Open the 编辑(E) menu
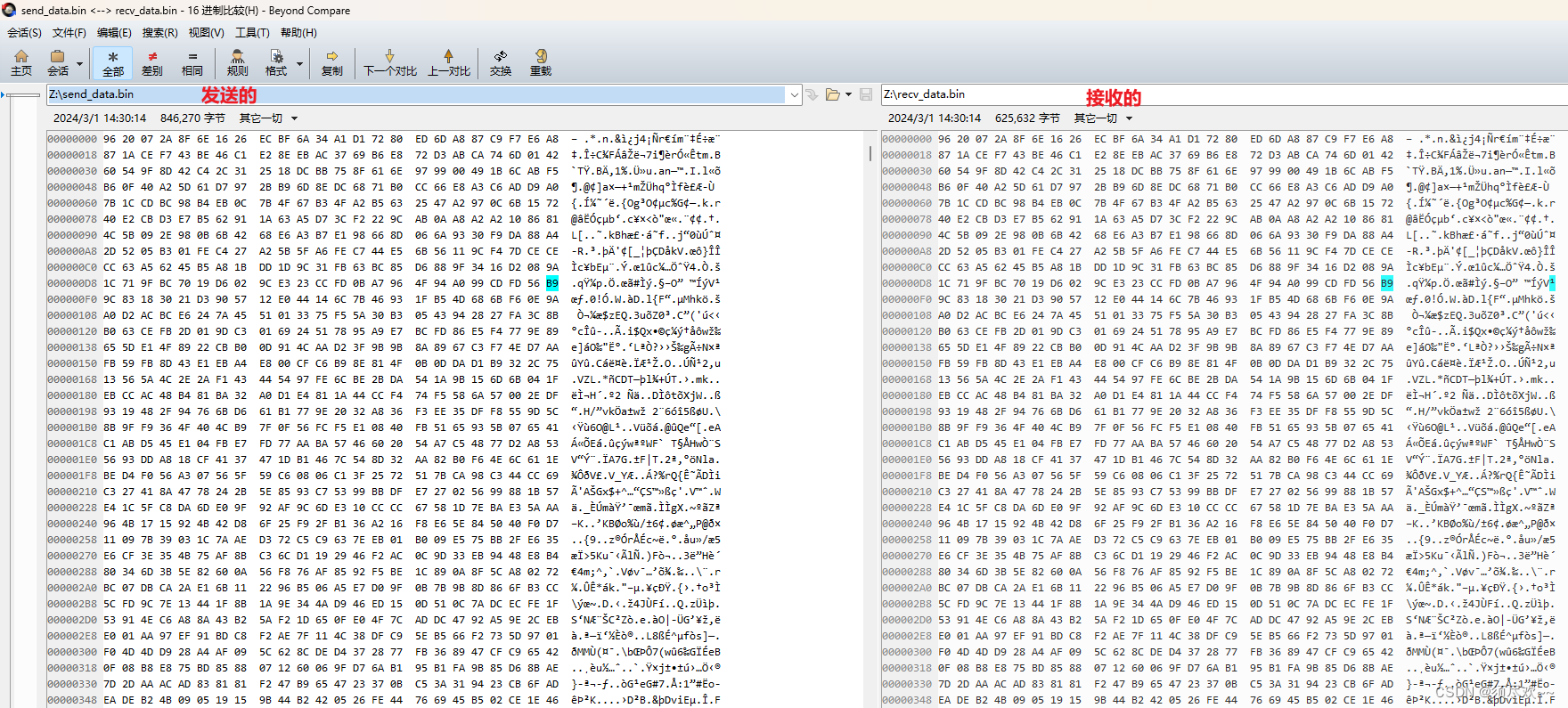 114,33
